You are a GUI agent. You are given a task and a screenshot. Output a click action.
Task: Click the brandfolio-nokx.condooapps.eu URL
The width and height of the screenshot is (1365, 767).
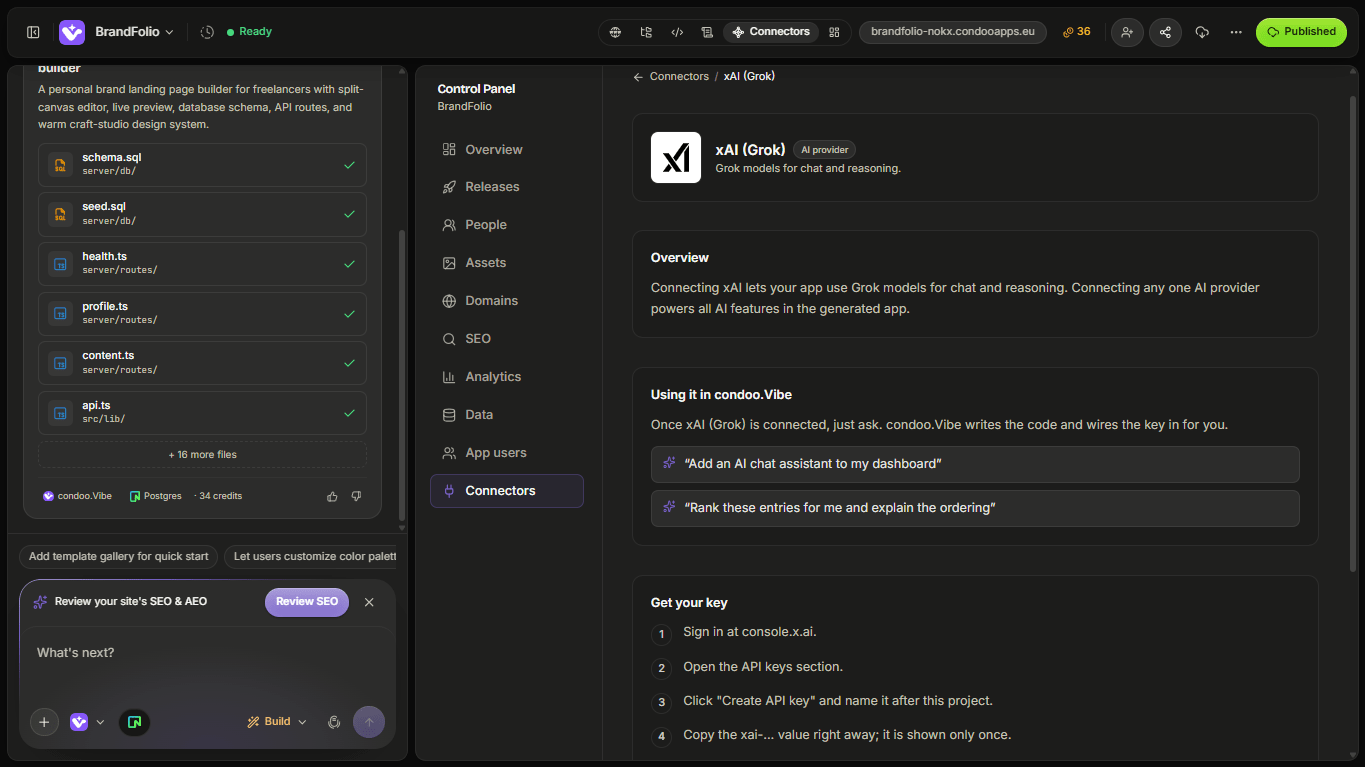click(x=953, y=32)
